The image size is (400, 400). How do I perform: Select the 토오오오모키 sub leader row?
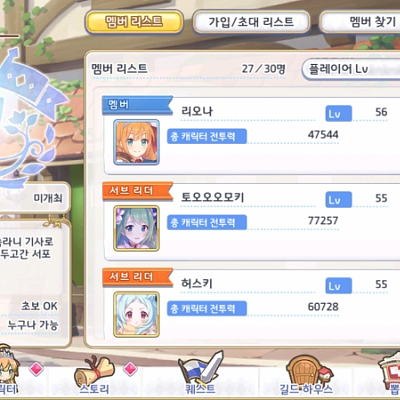click(252, 221)
